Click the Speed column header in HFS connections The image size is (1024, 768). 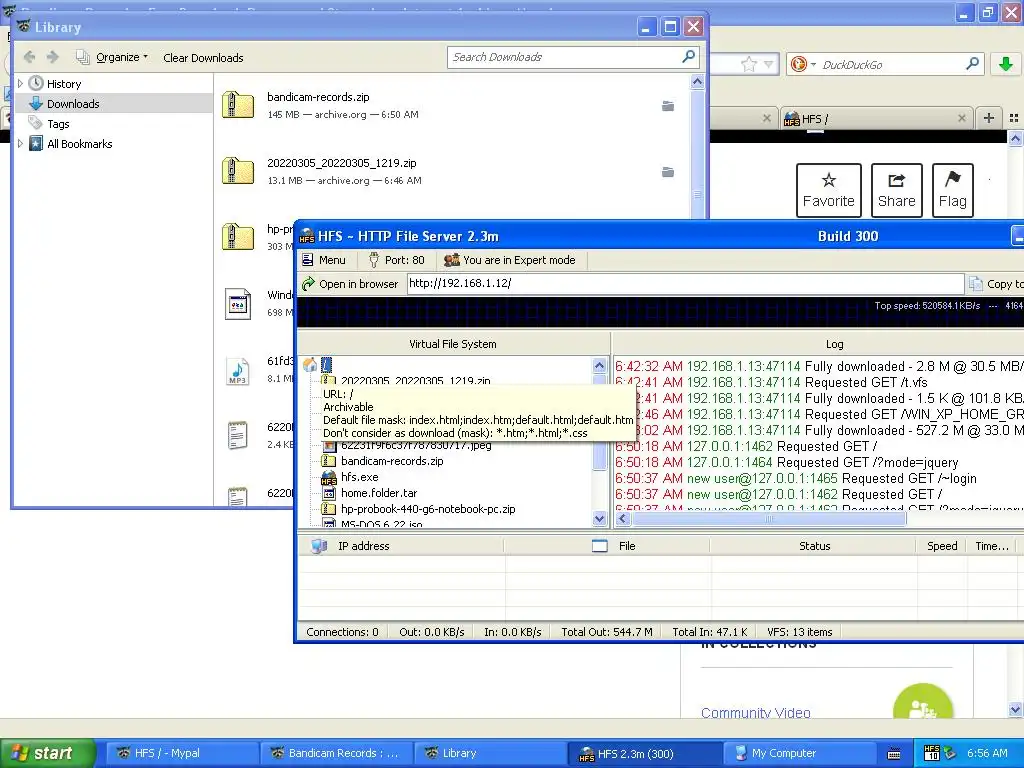942,546
